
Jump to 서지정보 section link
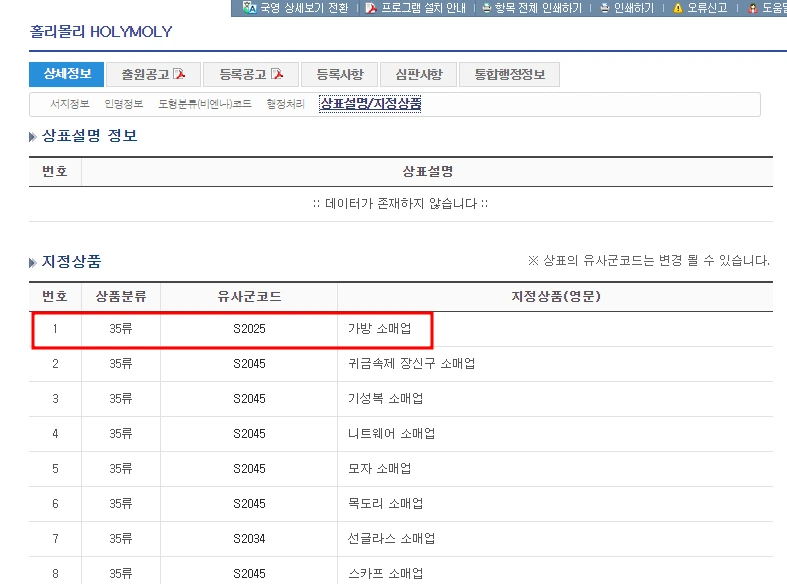coord(70,104)
